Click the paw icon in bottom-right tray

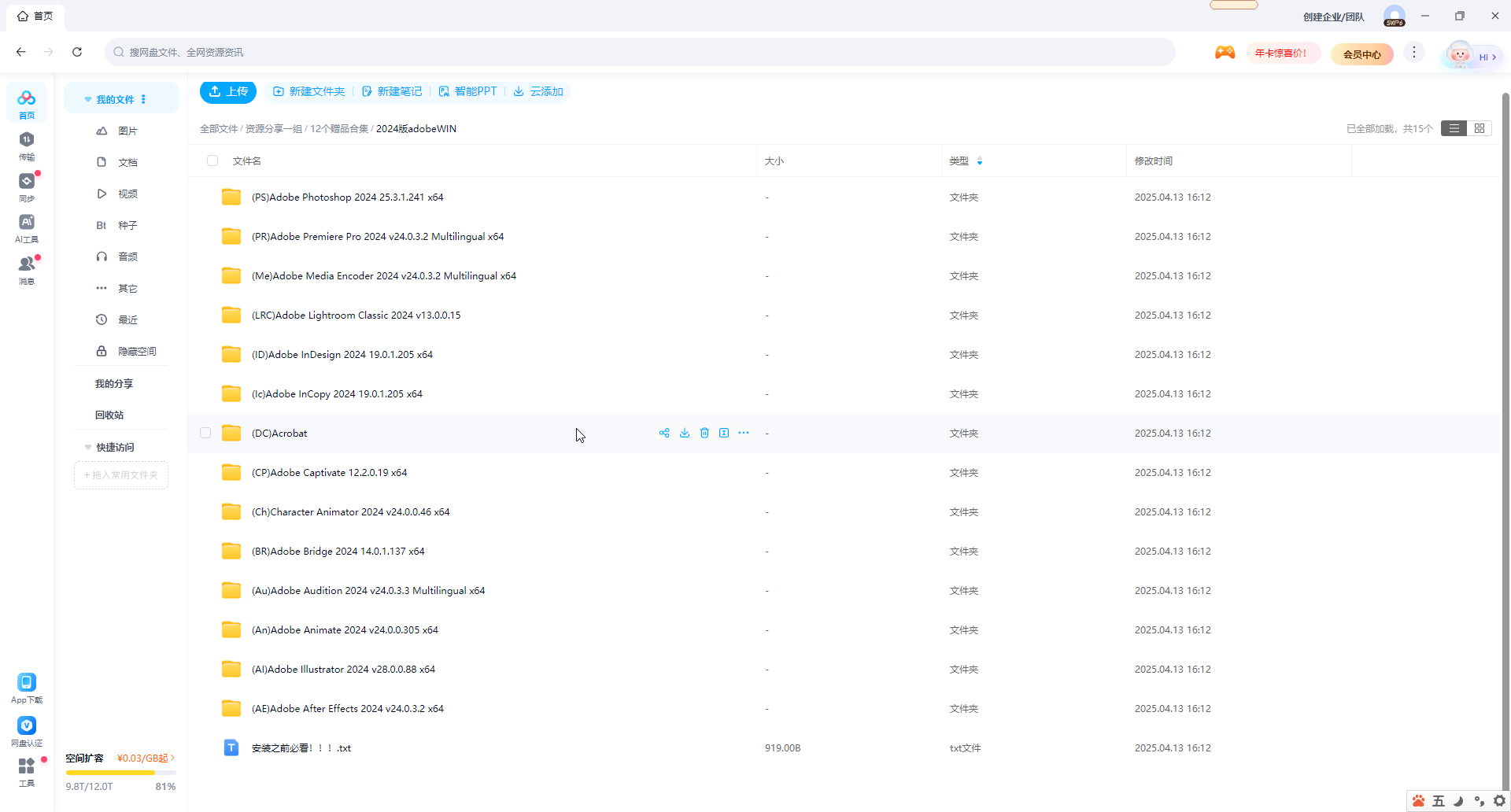(x=1418, y=801)
